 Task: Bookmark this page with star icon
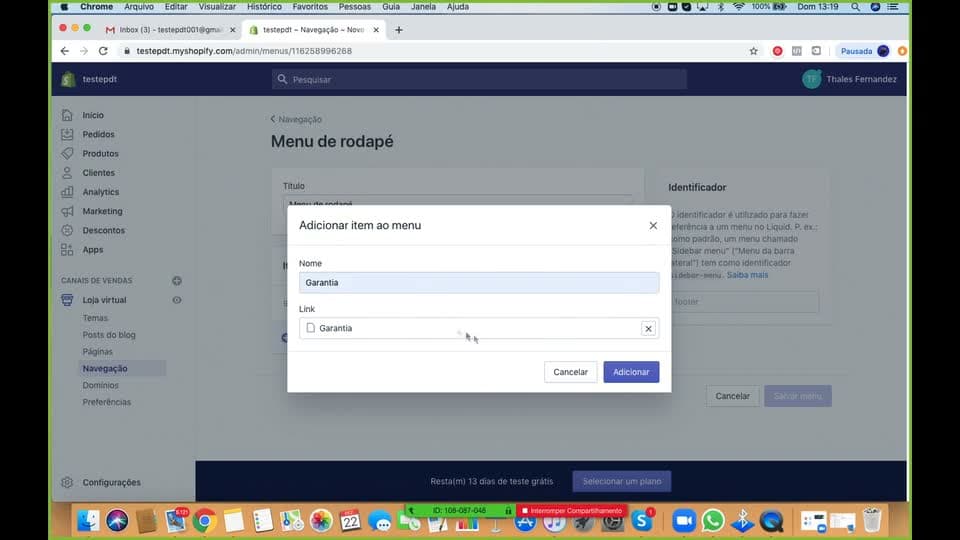pyautogui.click(x=753, y=51)
